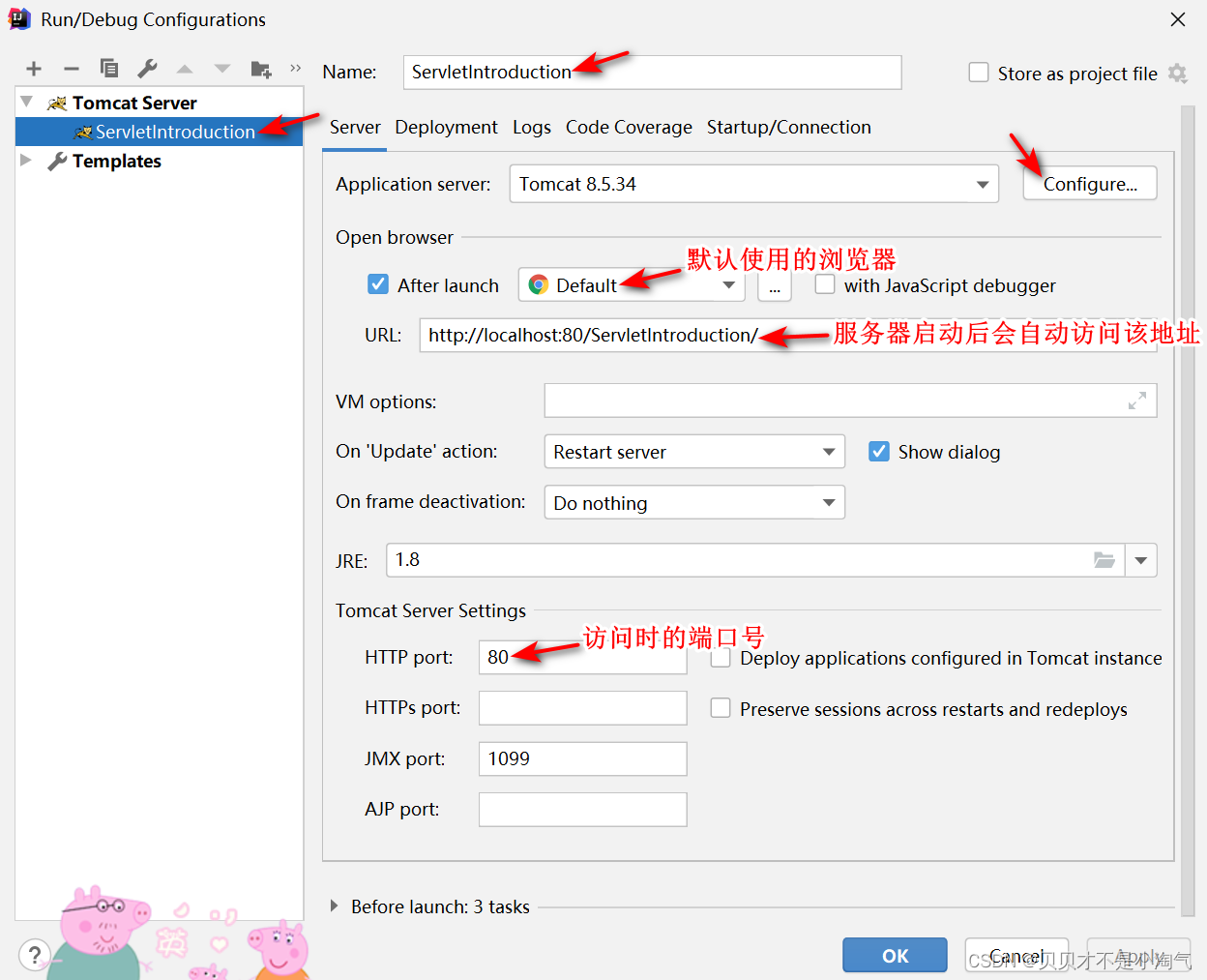Open On 'Update' action Restart server dropdown
1207x980 pixels.
pos(694,452)
